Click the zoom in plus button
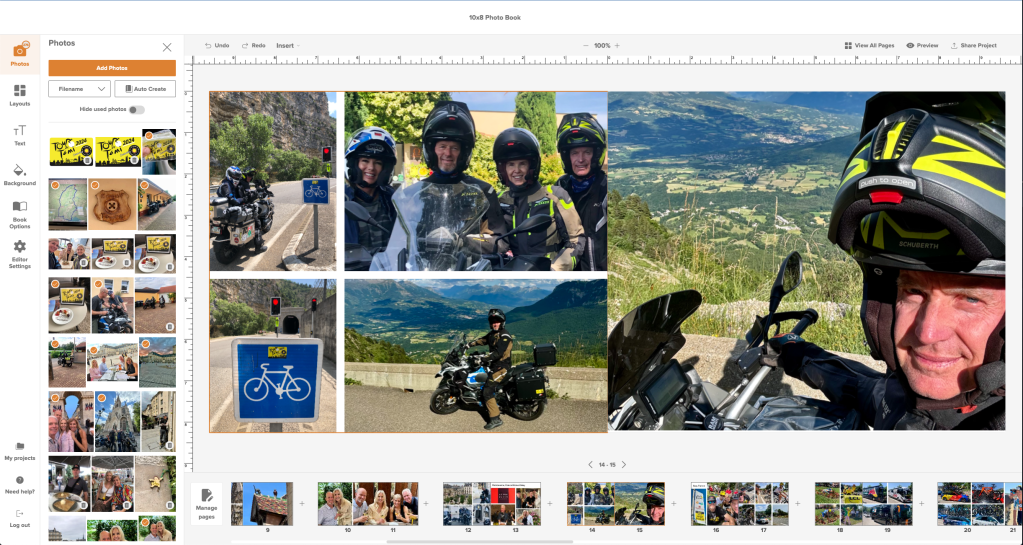1023x545 pixels. point(617,45)
